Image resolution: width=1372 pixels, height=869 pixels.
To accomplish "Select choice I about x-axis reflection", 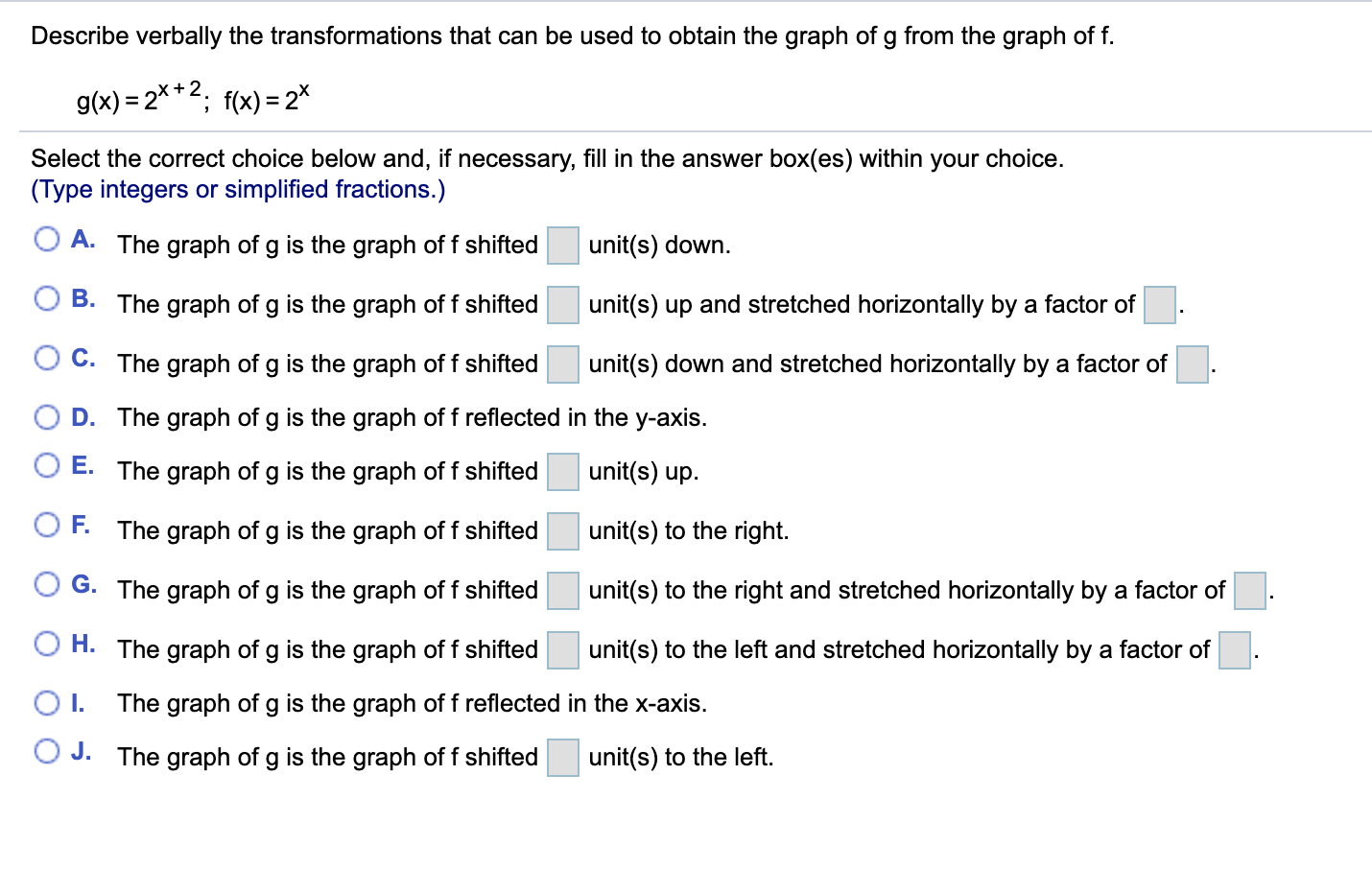I will [x=45, y=702].
